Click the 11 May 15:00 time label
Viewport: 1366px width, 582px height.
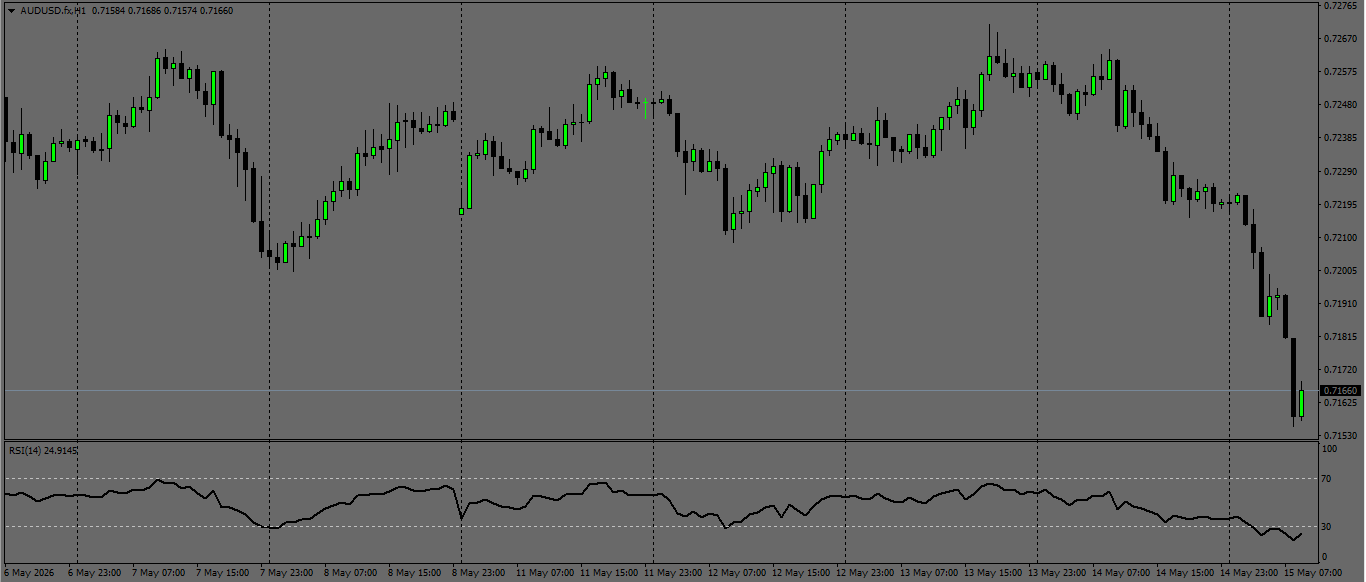coord(608,573)
